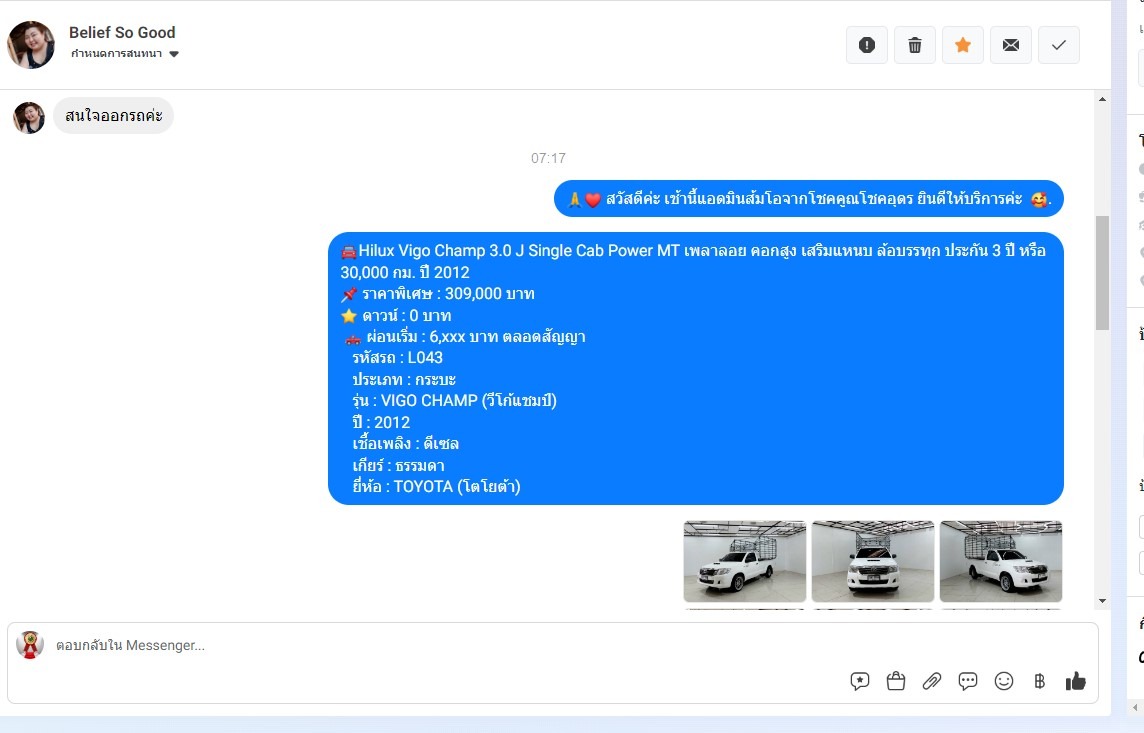Click chat scrollbar up arrow
This screenshot has height=733, width=1144.
[1102, 99]
